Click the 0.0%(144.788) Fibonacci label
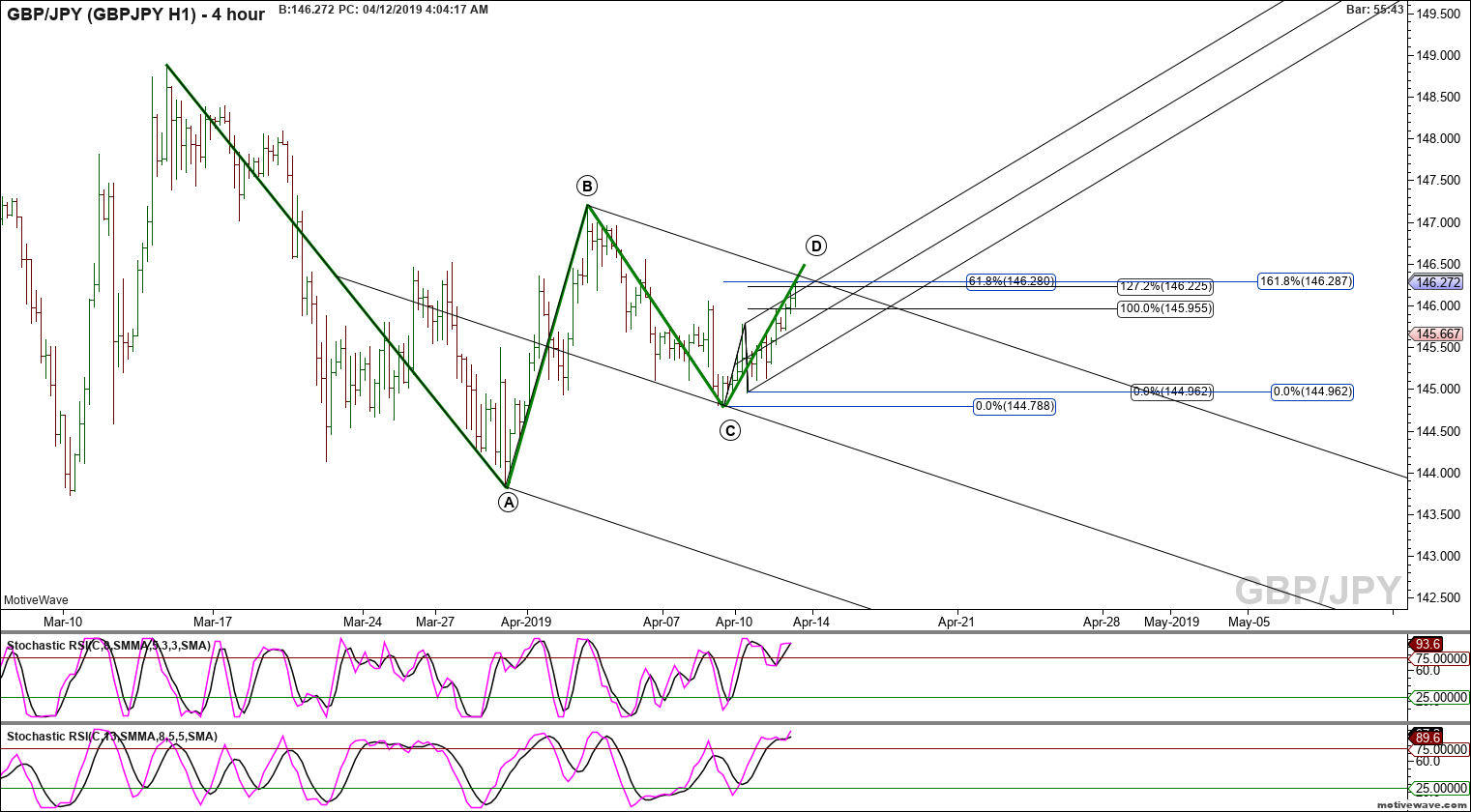 click(1014, 406)
